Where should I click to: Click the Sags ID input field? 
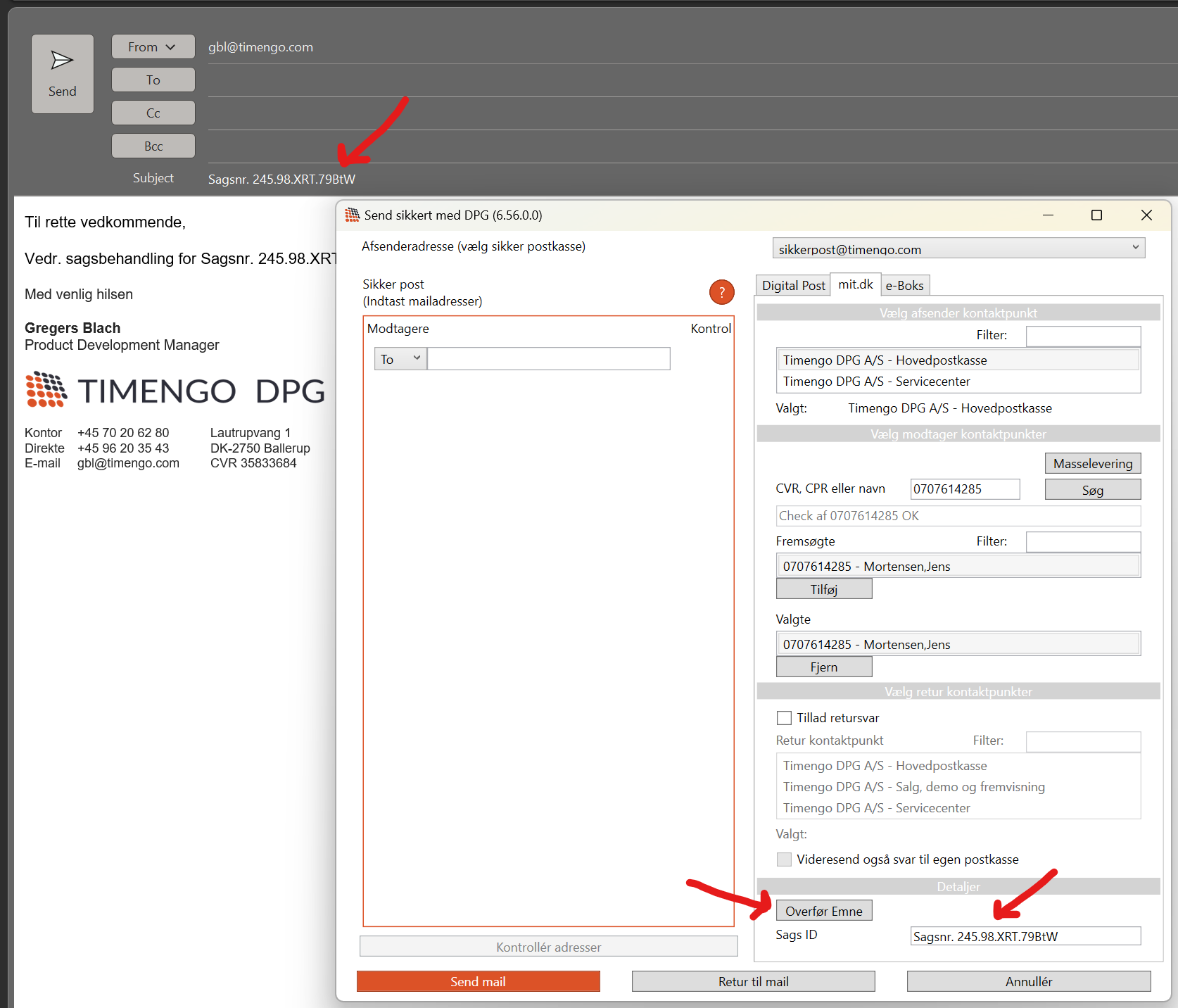(1025, 936)
